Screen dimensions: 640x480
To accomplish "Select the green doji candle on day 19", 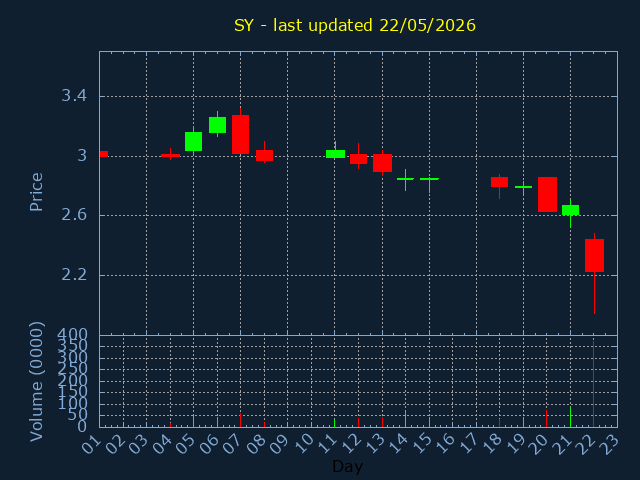I will click(x=523, y=187).
